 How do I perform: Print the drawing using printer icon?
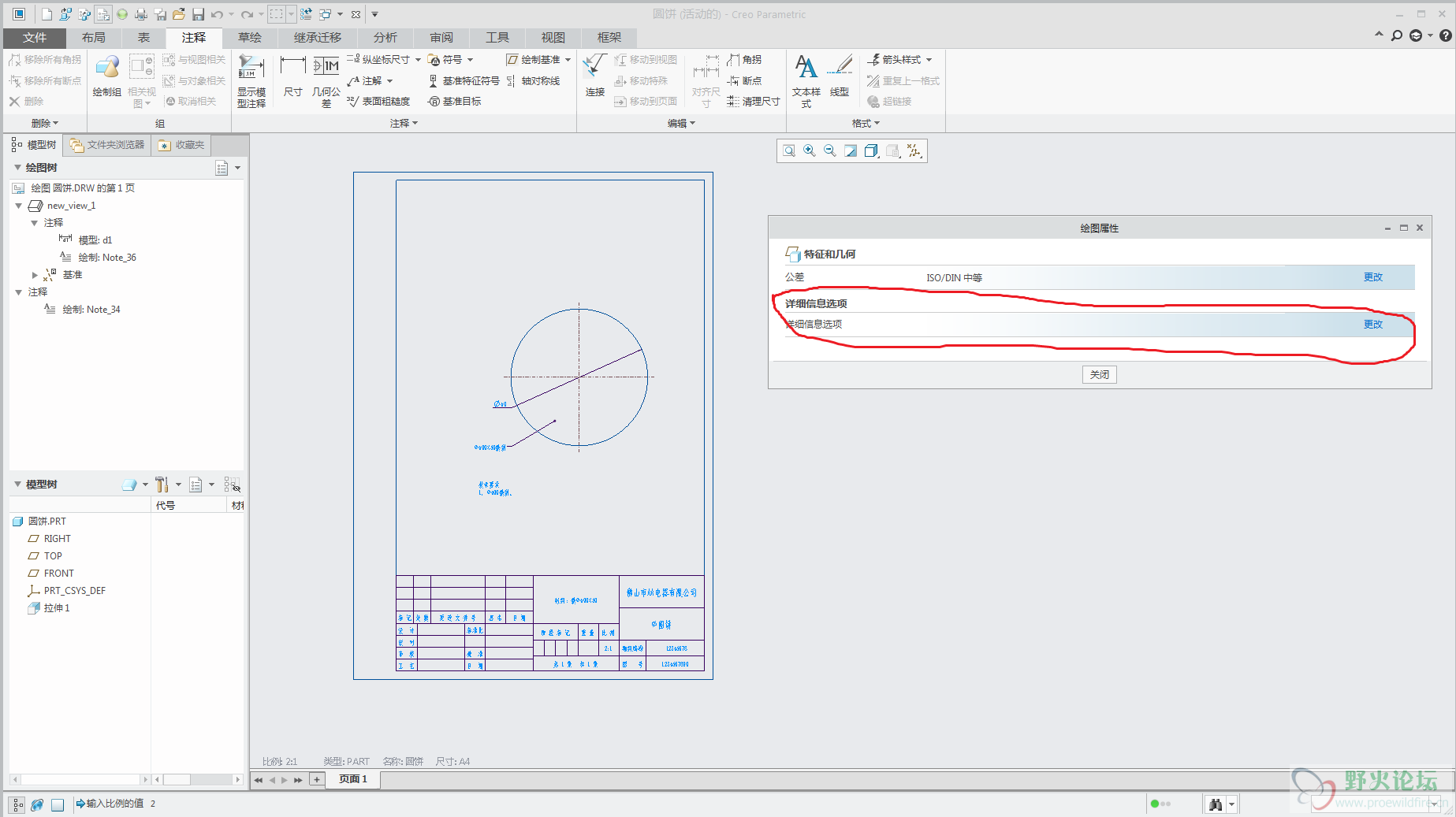(x=141, y=14)
